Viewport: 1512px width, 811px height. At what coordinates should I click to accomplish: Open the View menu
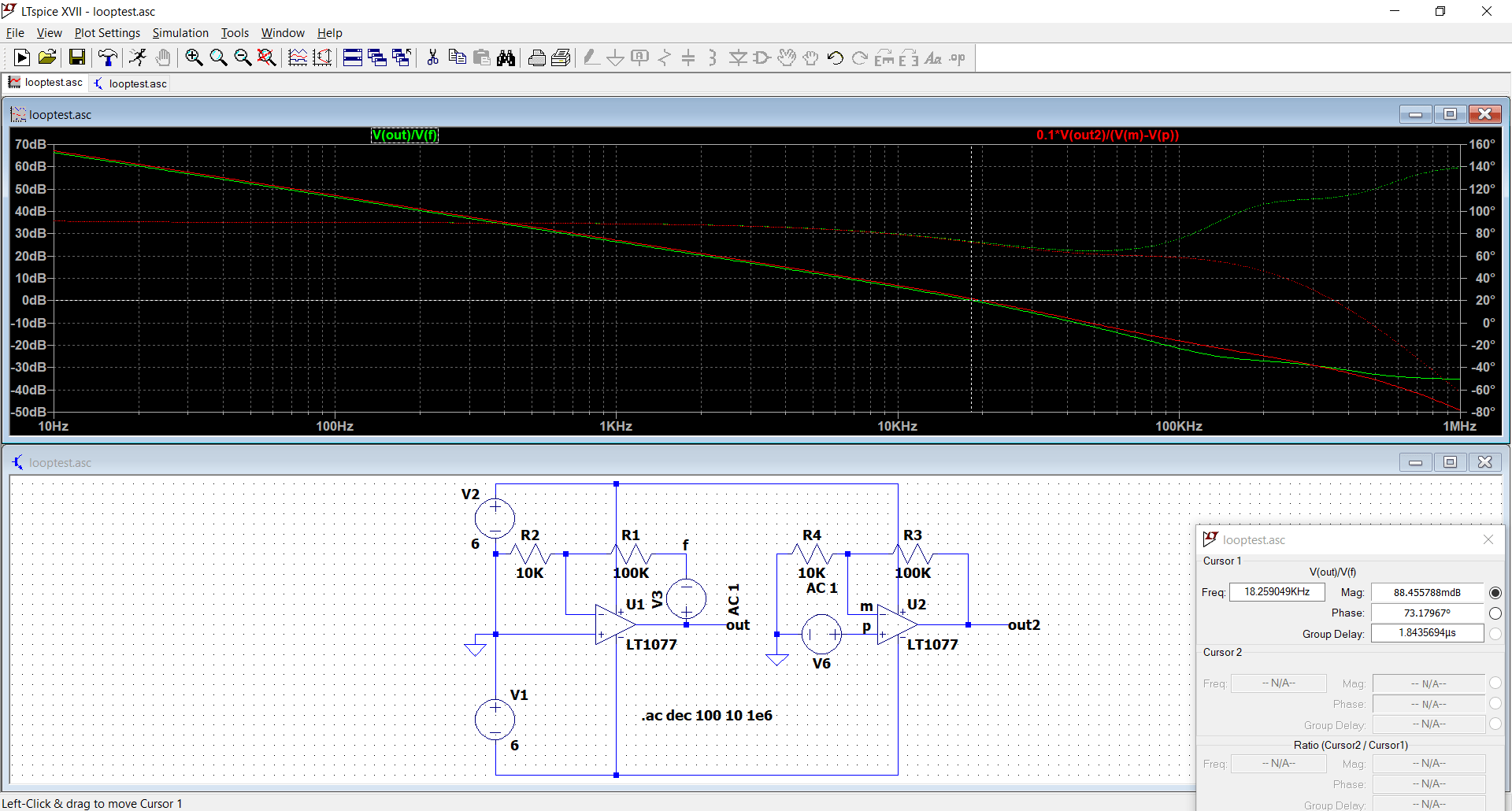click(x=49, y=32)
